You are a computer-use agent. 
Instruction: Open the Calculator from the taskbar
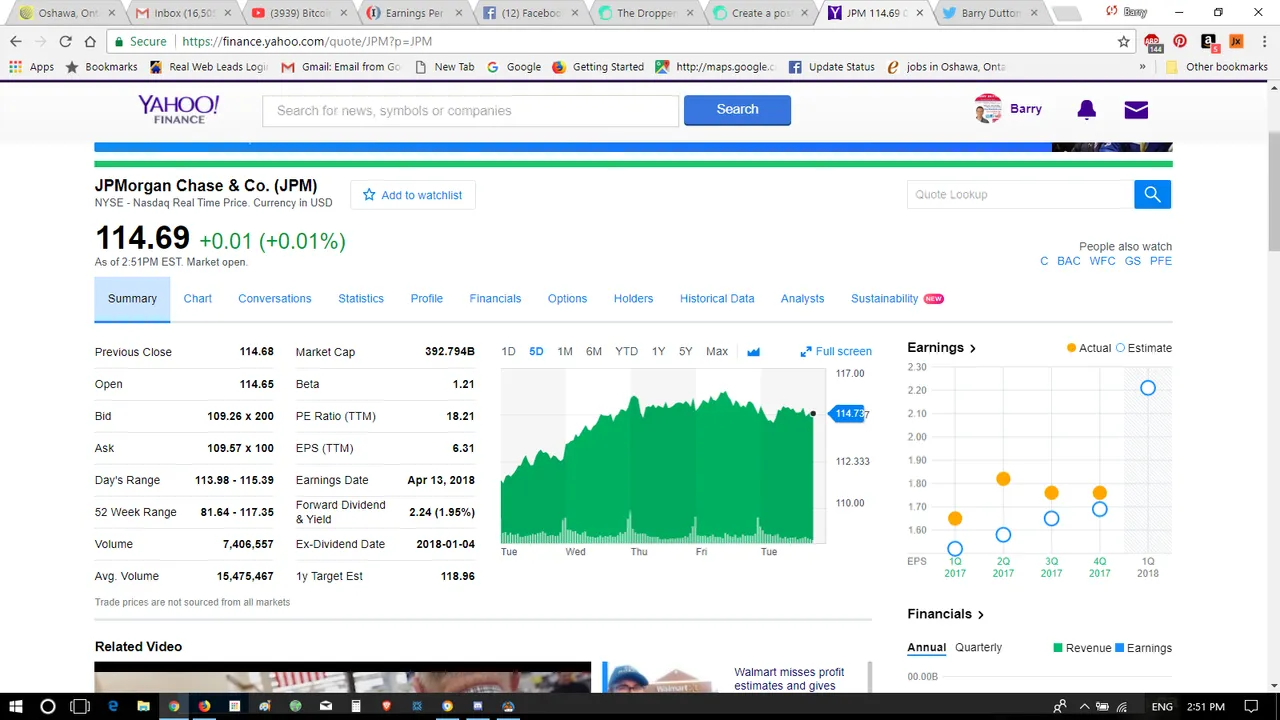[x=356, y=706]
